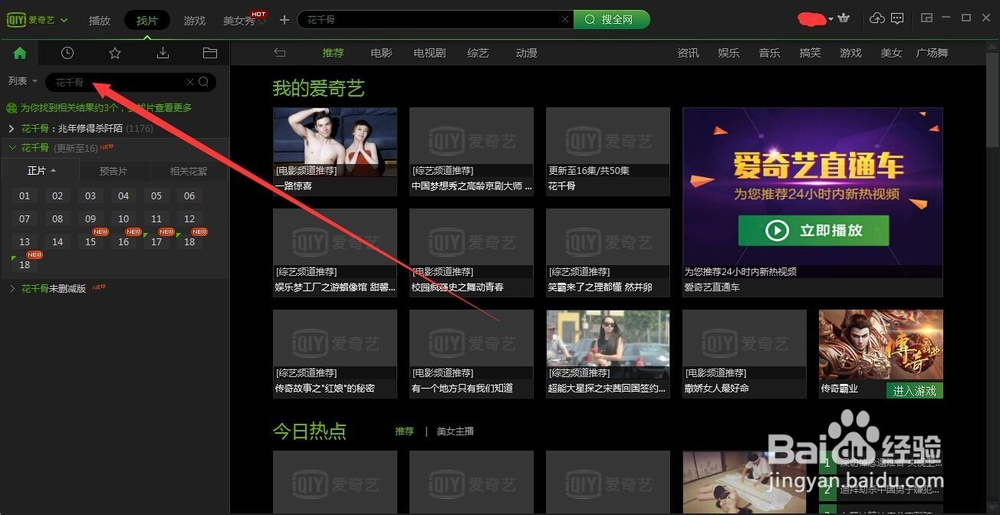Click the sidebar search magnifier icon
The width and height of the screenshot is (1000, 515).
203,82
